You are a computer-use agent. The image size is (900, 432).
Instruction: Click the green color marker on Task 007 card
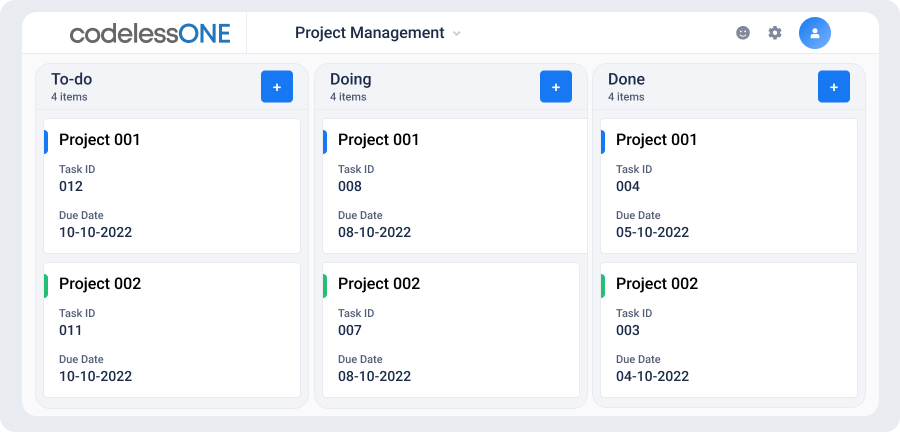(x=325, y=286)
